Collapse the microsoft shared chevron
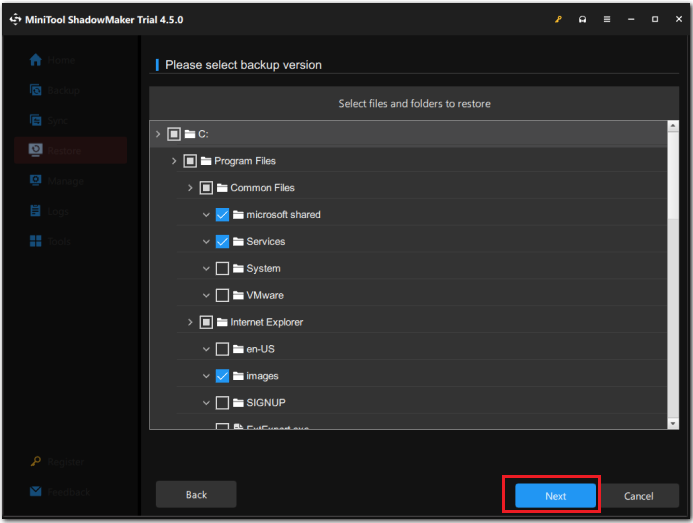693x523 pixels. point(206,215)
